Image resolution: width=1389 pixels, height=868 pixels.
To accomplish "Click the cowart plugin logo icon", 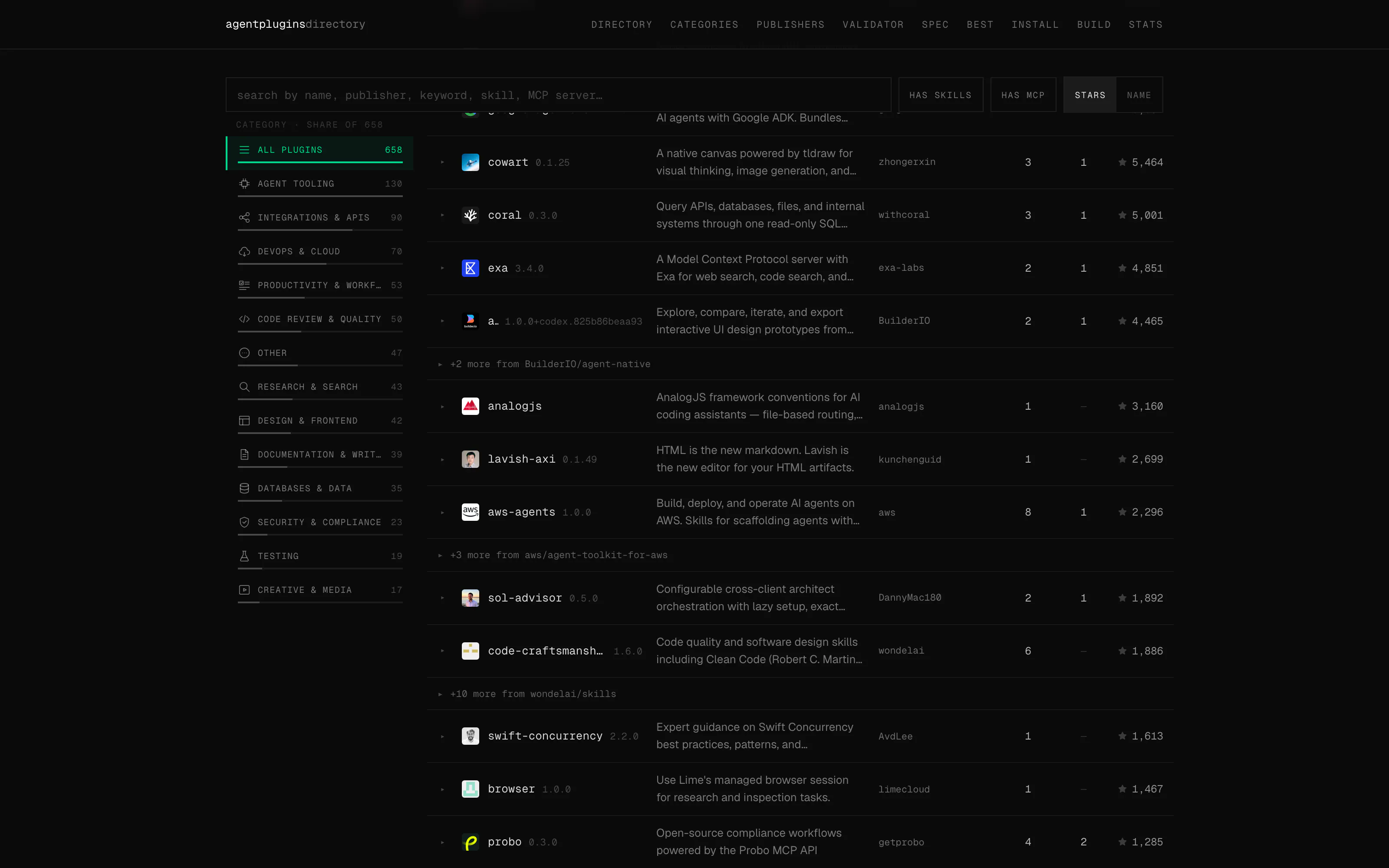I will pos(470,162).
